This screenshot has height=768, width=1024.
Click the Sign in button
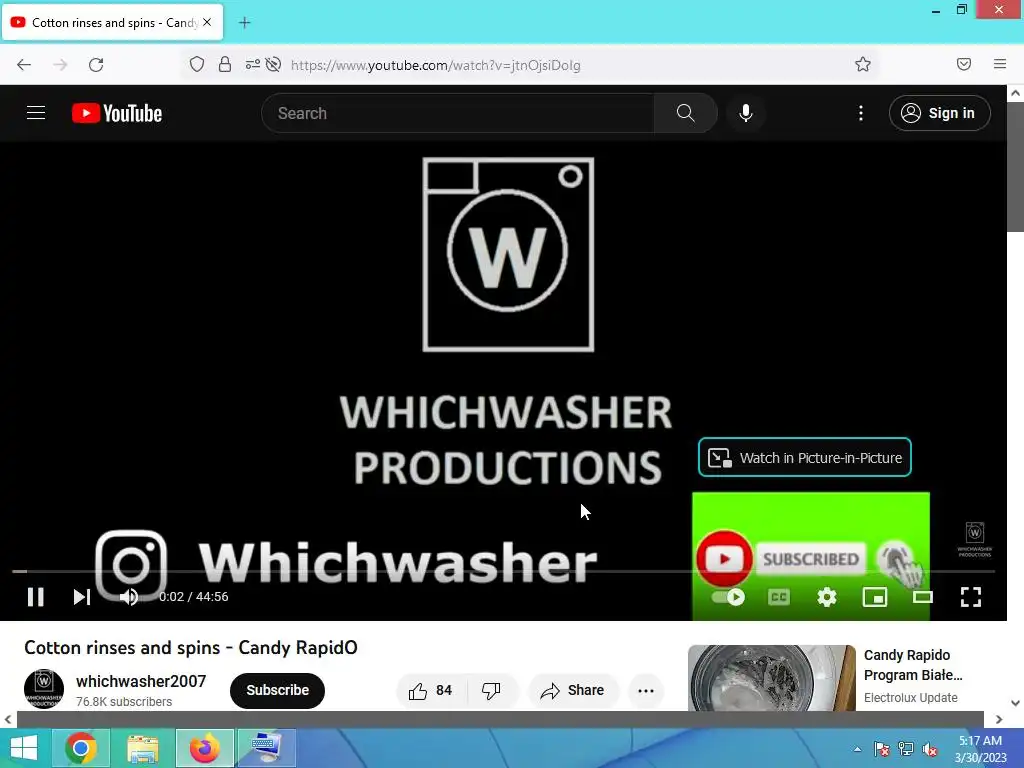(939, 113)
